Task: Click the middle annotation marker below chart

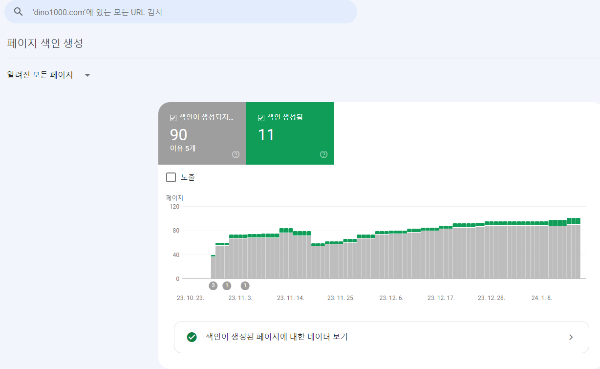Action: tap(227, 286)
